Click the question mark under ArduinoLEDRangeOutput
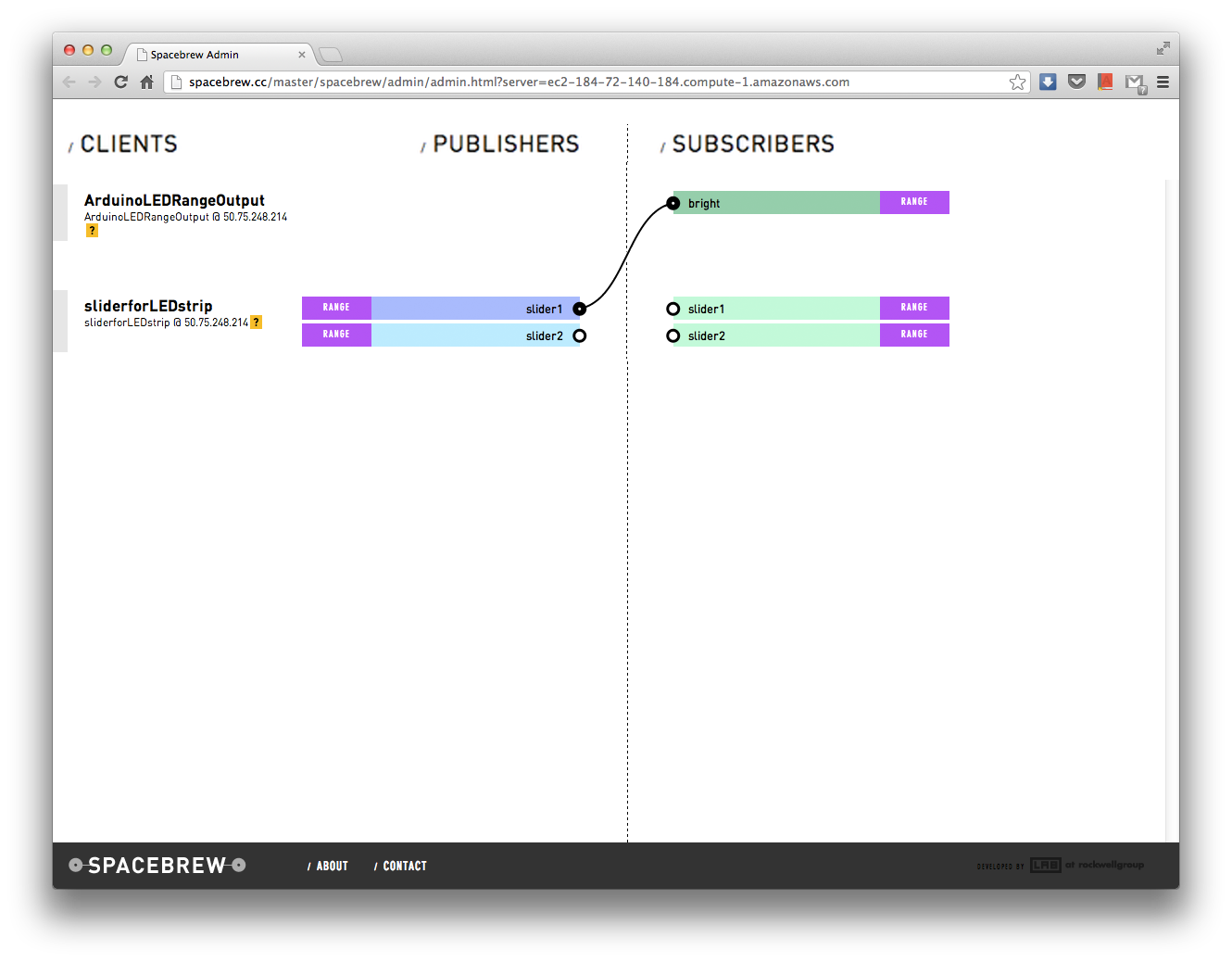Image resolution: width=1232 pixels, height=962 pixels. [92, 231]
